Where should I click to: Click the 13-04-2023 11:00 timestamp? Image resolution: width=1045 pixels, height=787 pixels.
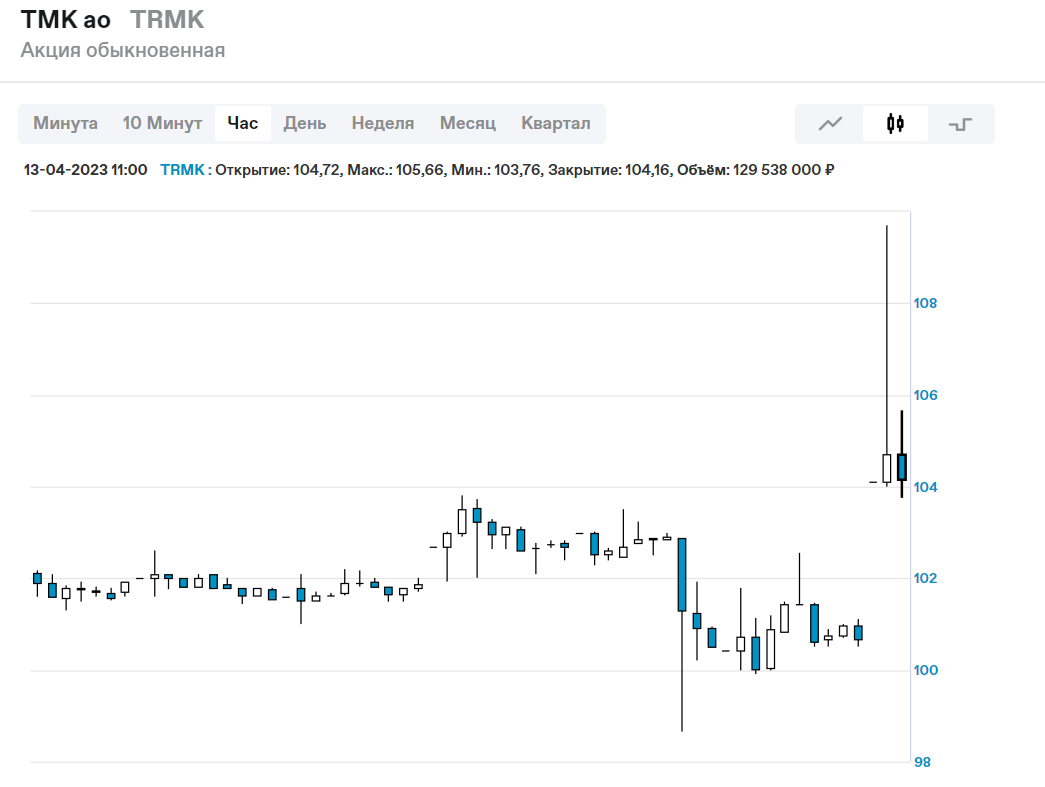(x=85, y=170)
